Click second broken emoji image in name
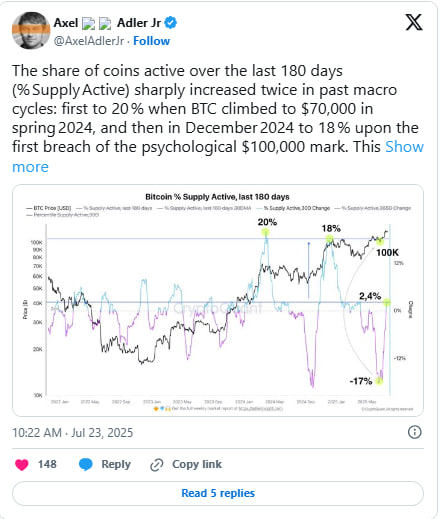This screenshot has height=519, width=440. coord(105,23)
